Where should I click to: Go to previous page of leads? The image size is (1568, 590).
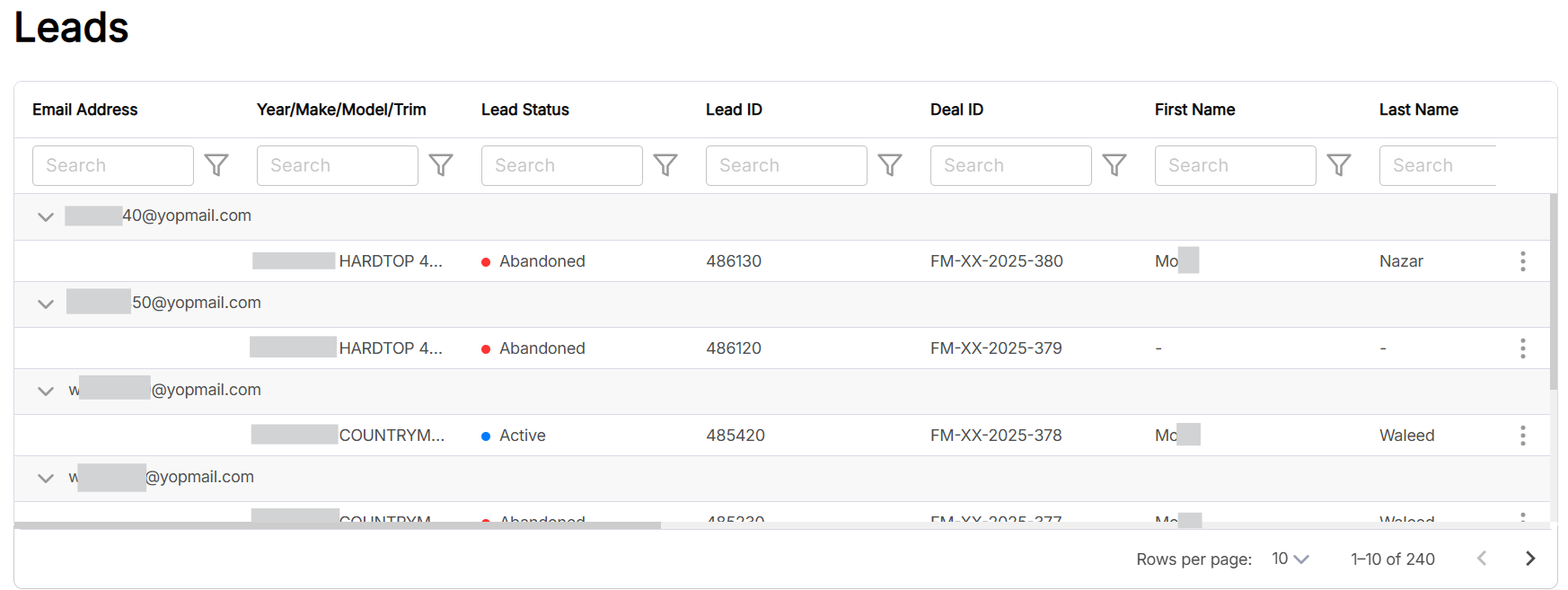coord(1482,559)
